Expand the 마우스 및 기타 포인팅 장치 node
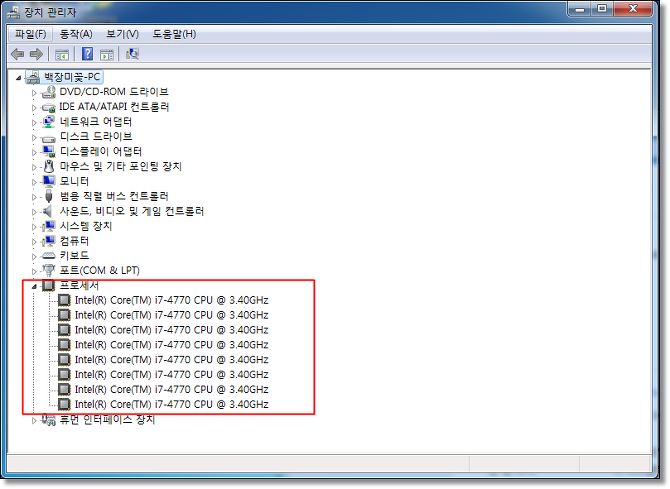Screen dimensions: 670x489 34,167
